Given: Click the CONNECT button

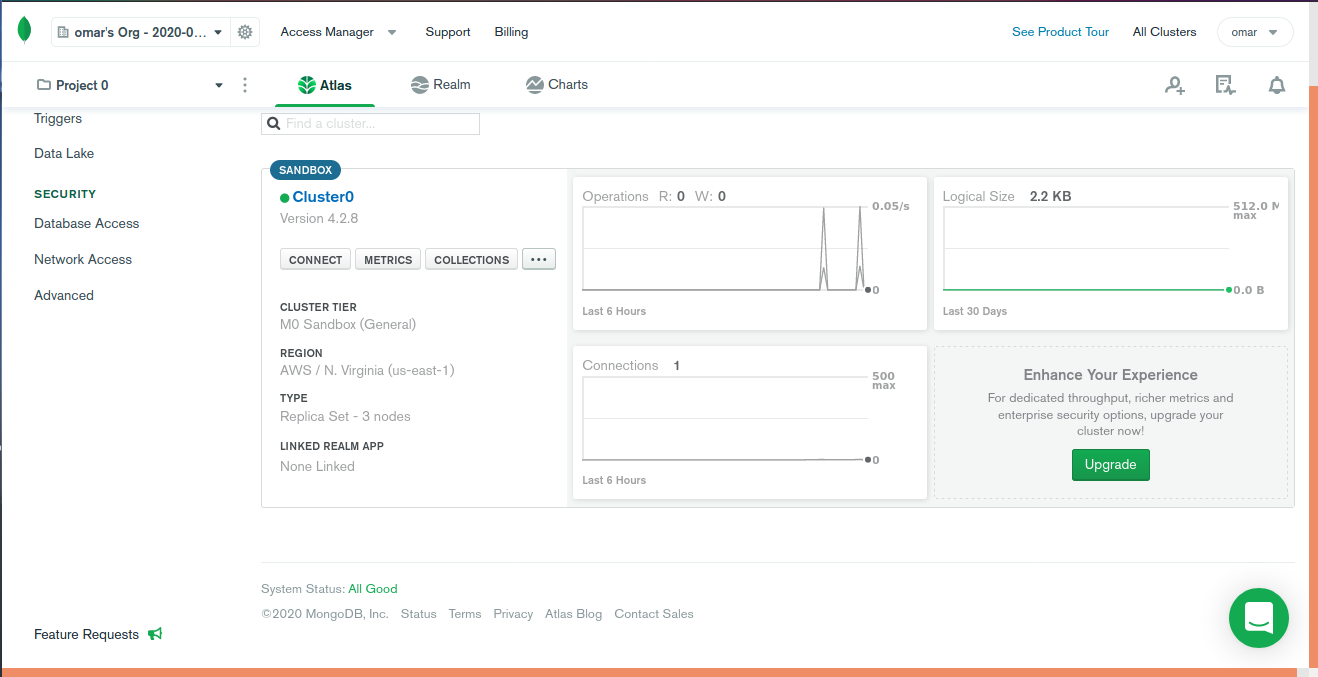Looking at the screenshot, I should pyautogui.click(x=316, y=259).
